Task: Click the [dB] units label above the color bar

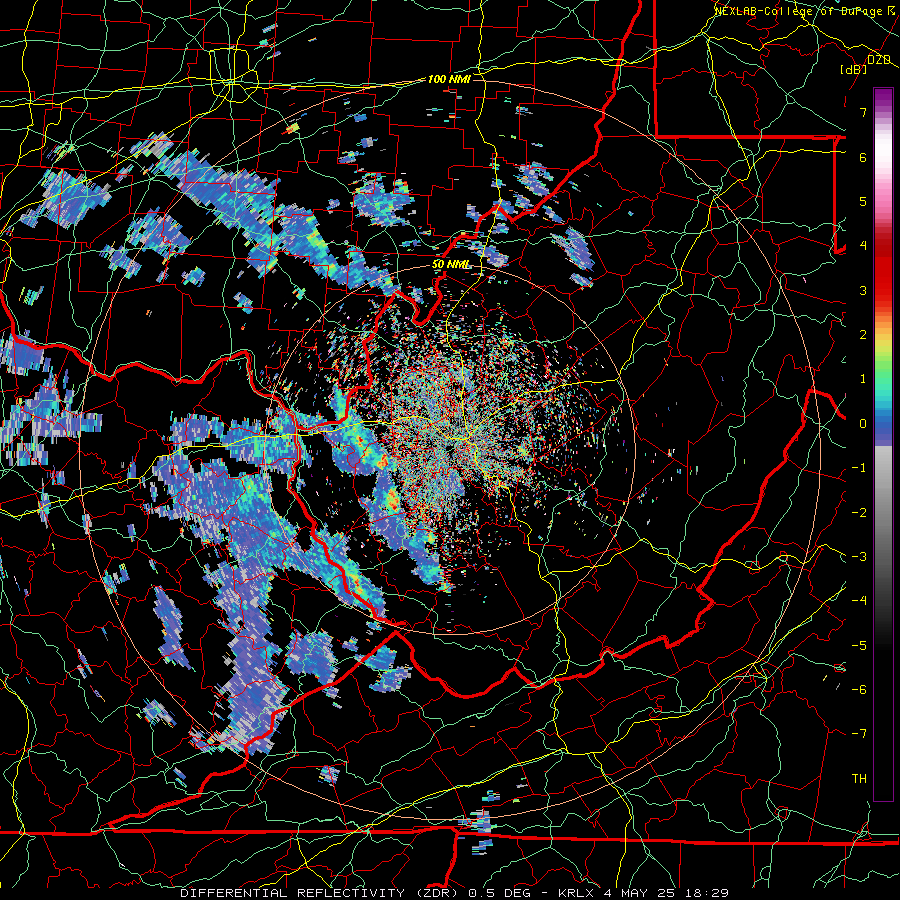Action: pyautogui.click(x=854, y=69)
